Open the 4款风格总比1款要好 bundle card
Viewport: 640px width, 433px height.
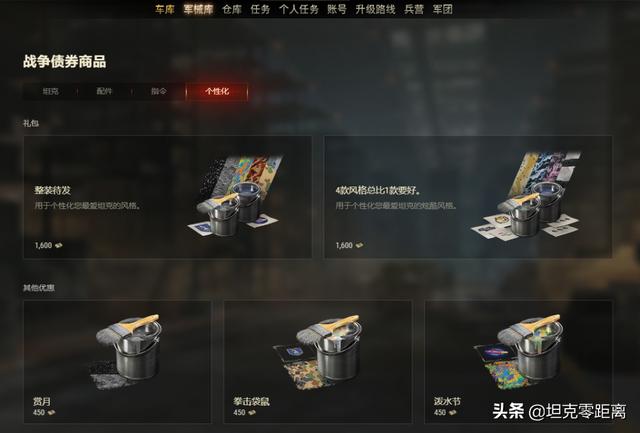coord(468,197)
